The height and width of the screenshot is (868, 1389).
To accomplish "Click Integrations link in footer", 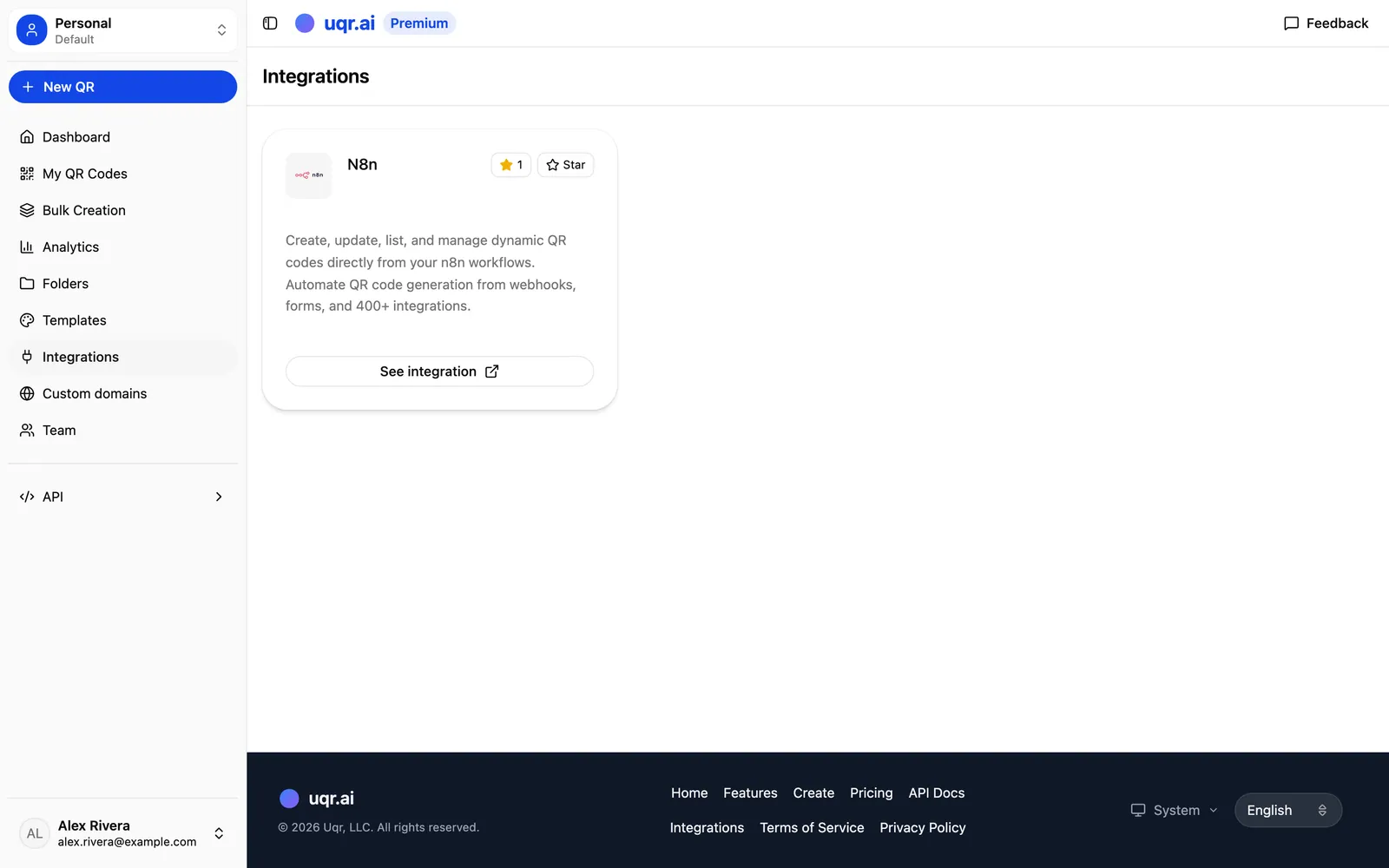I will click(x=707, y=828).
